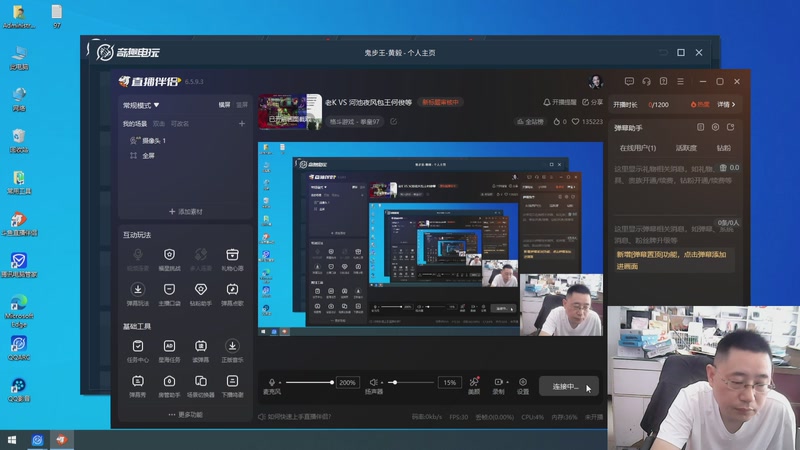
Task: Click the game category tag below stream title
Action: (355, 121)
